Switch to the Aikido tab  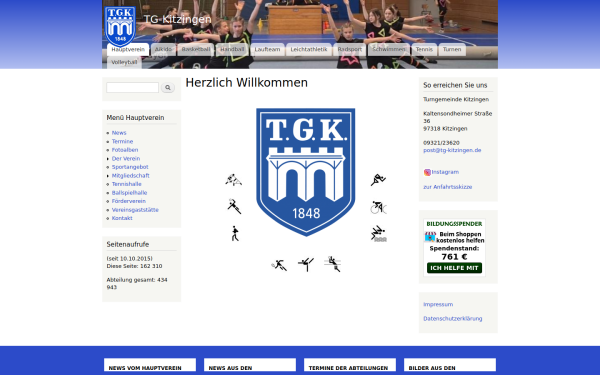click(x=163, y=49)
